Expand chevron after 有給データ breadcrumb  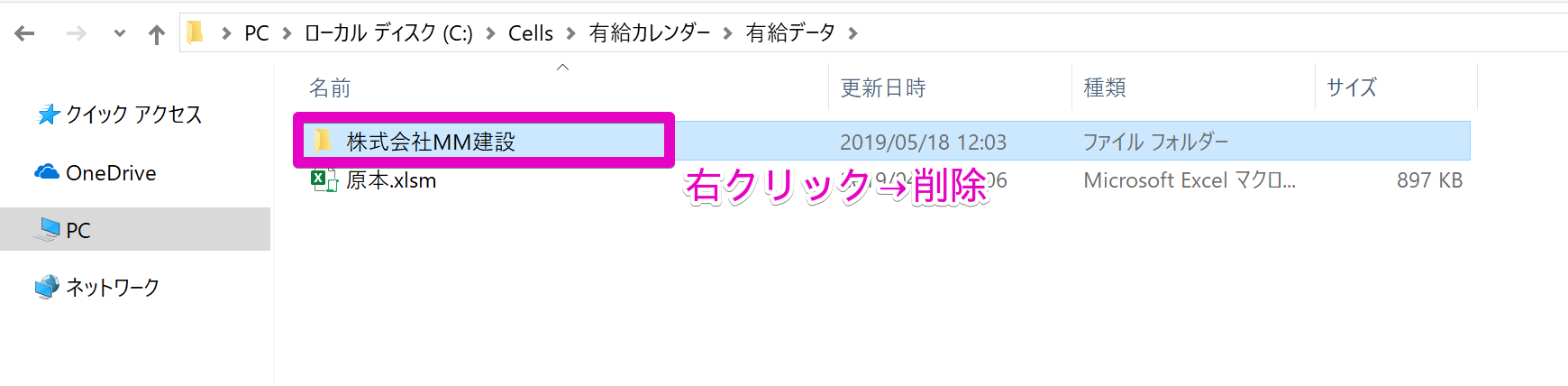pos(852,34)
